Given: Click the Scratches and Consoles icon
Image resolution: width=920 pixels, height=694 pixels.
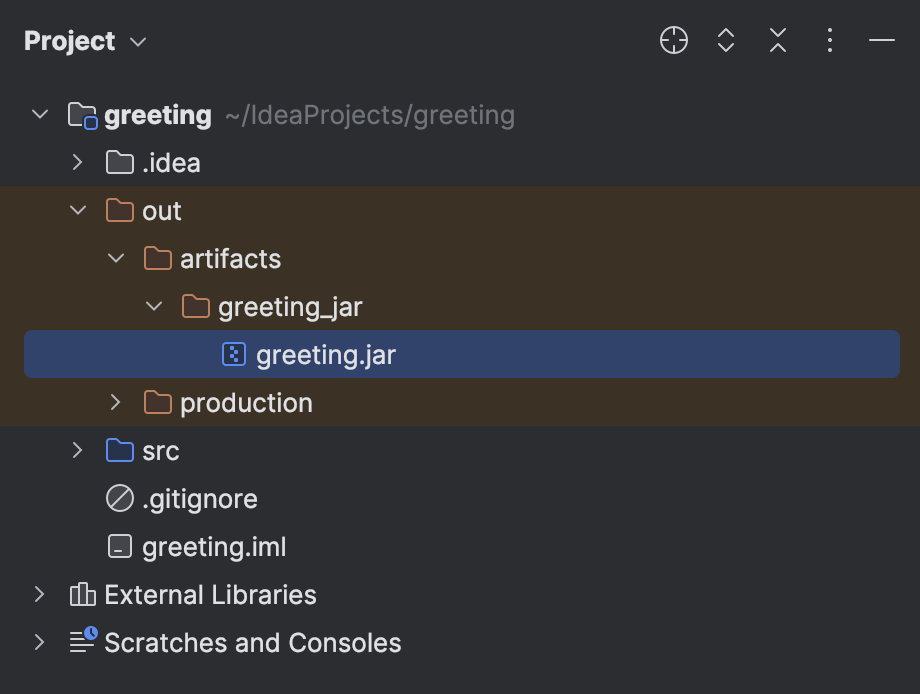Looking at the screenshot, I should tap(81, 643).
